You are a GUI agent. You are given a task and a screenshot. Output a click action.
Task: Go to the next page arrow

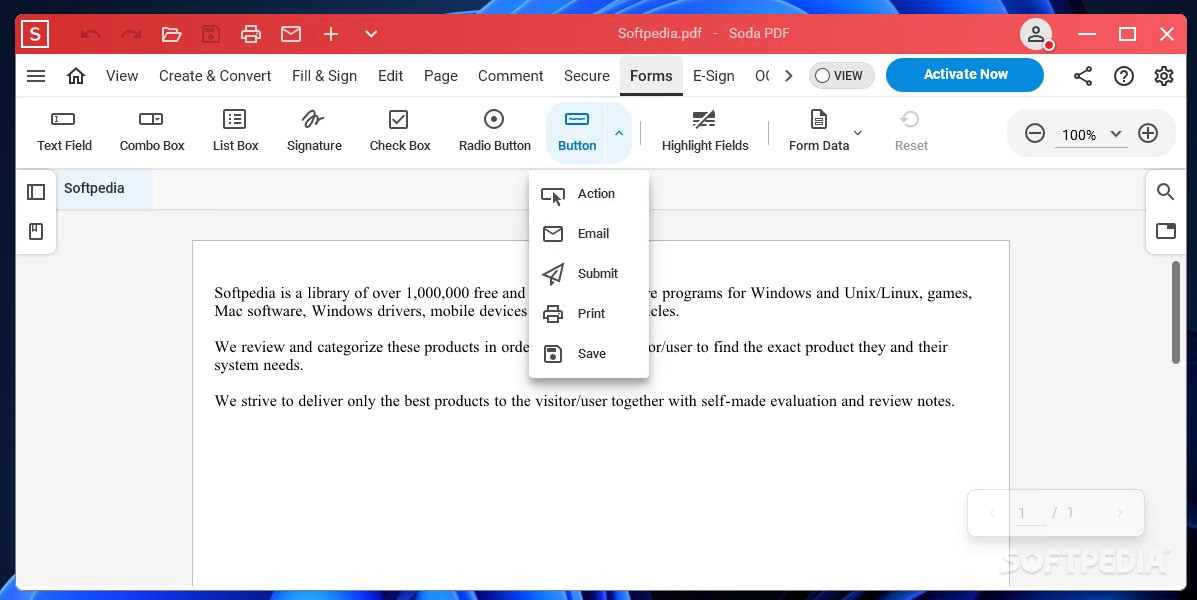pos(1120,513)
